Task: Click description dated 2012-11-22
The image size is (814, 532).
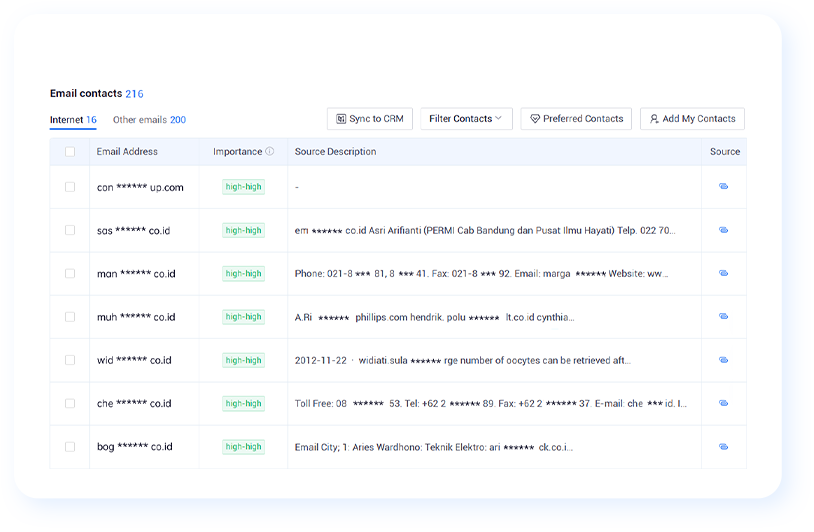Action: click(x=463, y=360)
